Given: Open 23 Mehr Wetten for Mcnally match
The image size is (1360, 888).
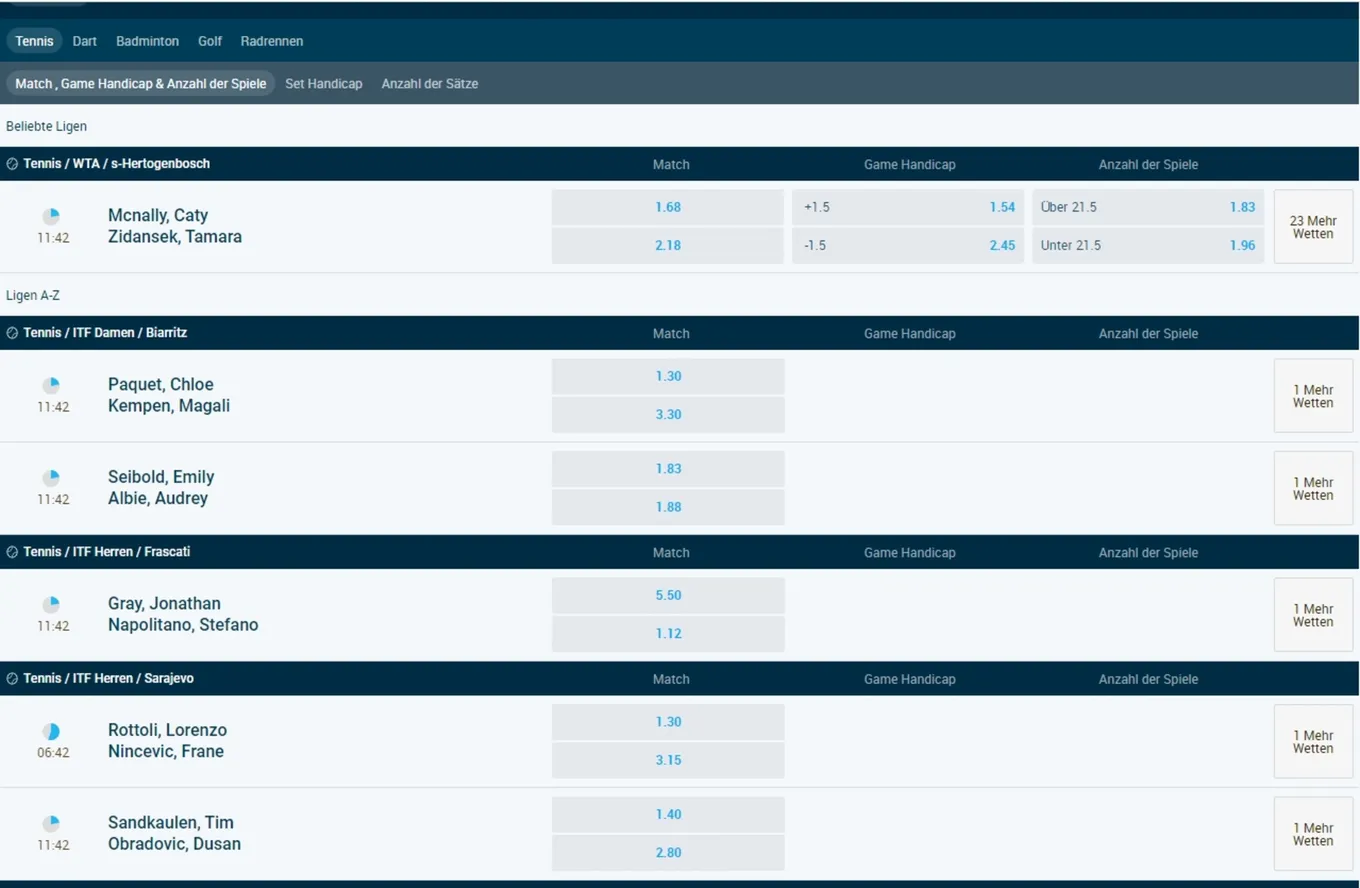Looking at the screenshot, I should [1313, 227].
